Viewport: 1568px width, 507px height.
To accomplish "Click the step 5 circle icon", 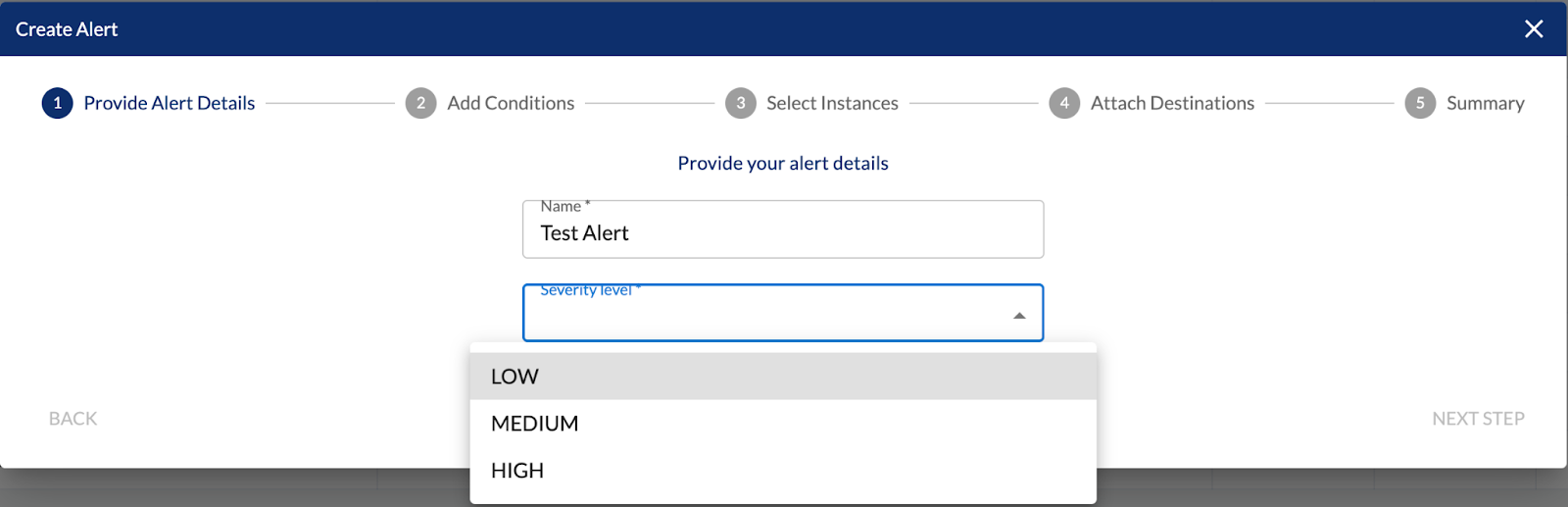I will (1420, 103).
